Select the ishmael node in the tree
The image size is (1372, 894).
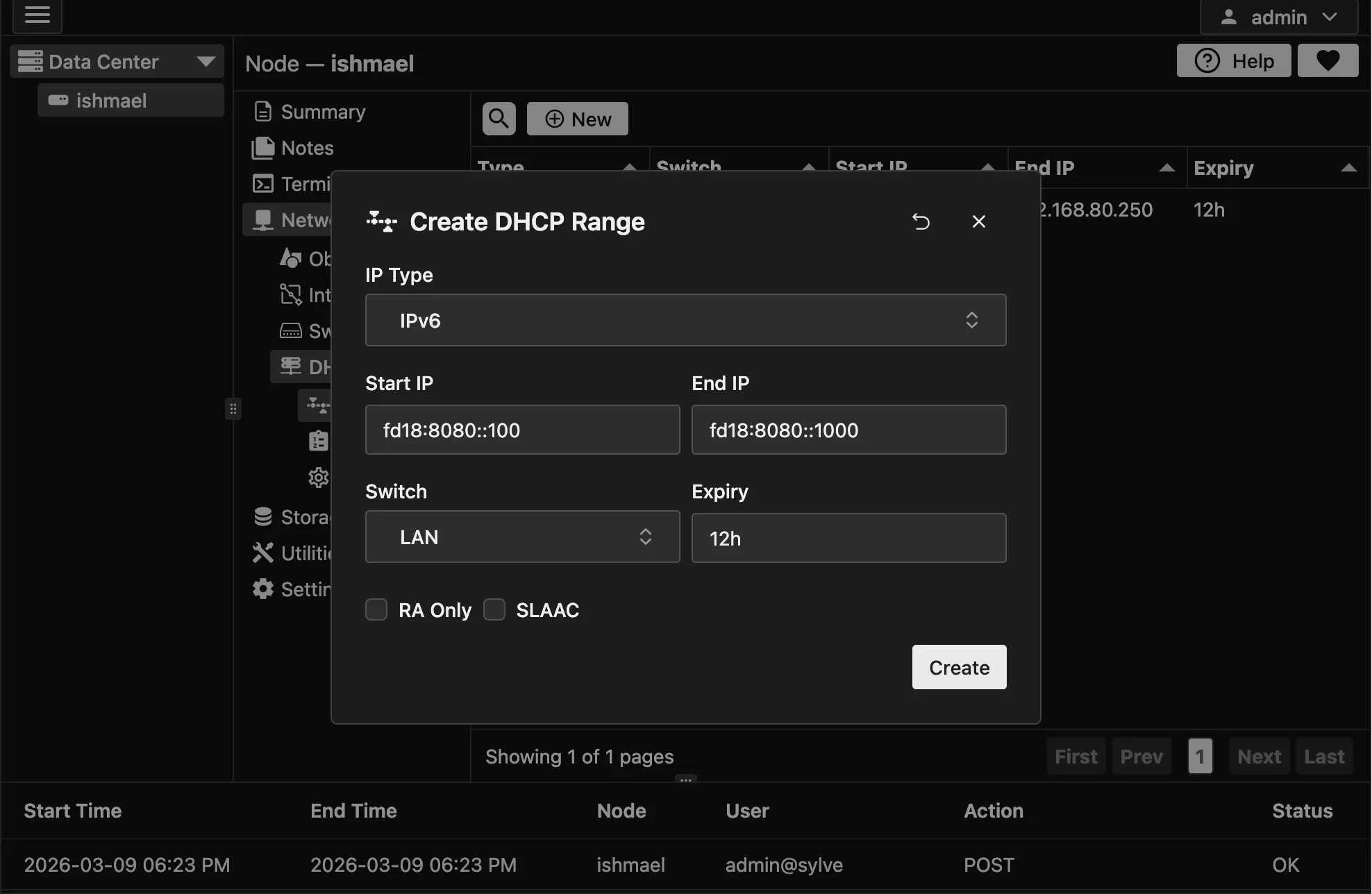click(x=130, y=100)
